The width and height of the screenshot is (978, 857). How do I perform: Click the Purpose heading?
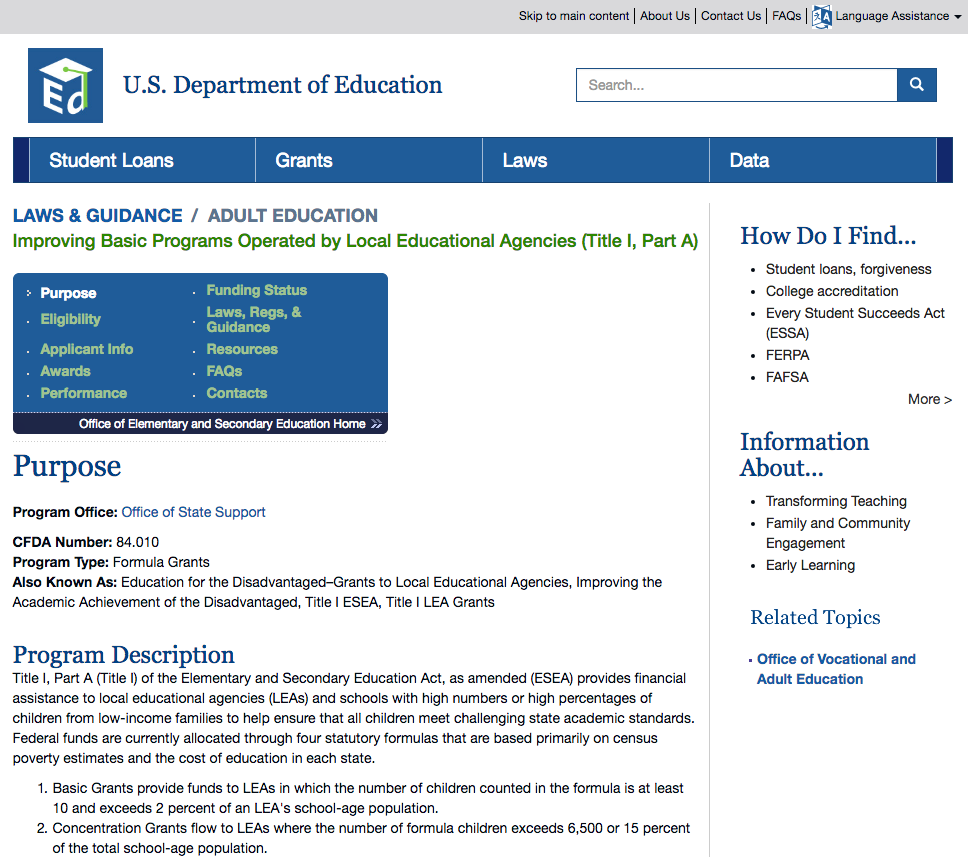pos(67,466)
